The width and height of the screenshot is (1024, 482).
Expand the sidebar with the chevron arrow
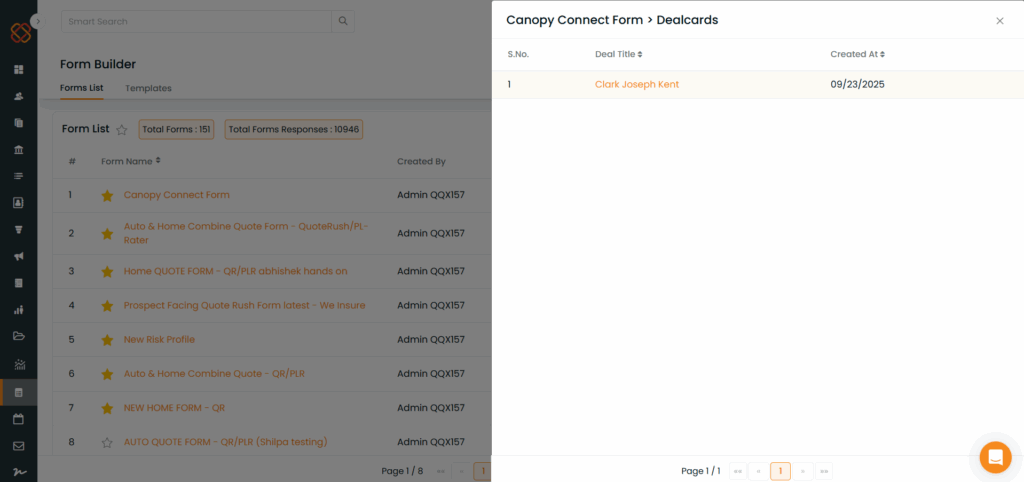37,21
